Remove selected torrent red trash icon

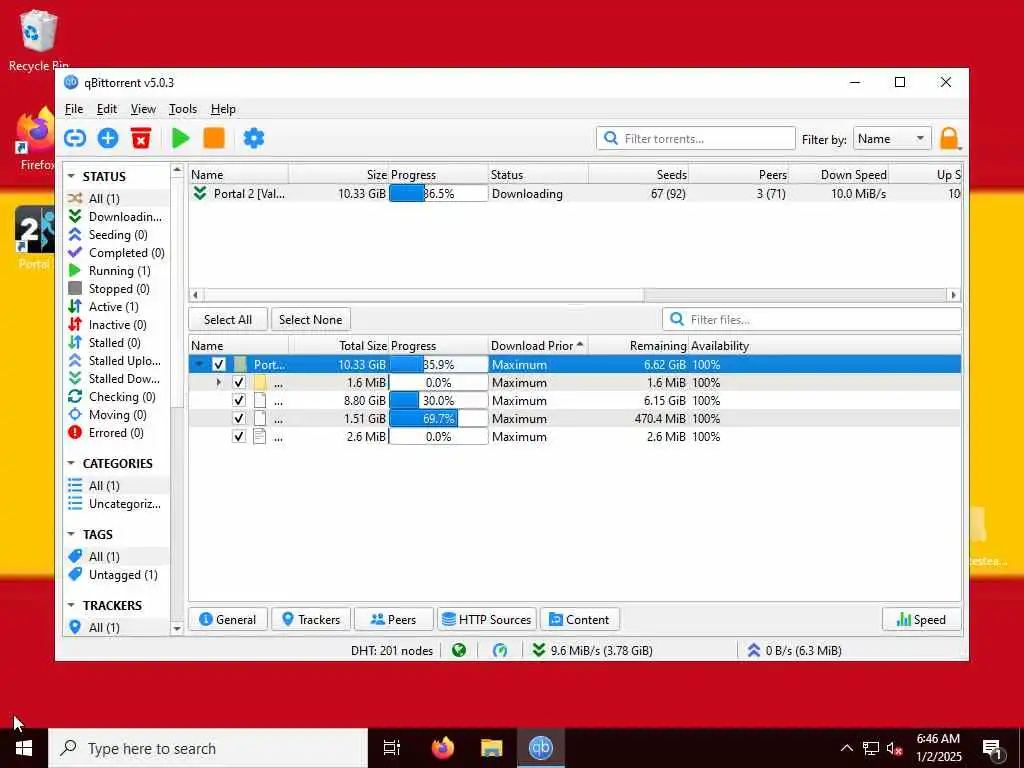(140, 138)
